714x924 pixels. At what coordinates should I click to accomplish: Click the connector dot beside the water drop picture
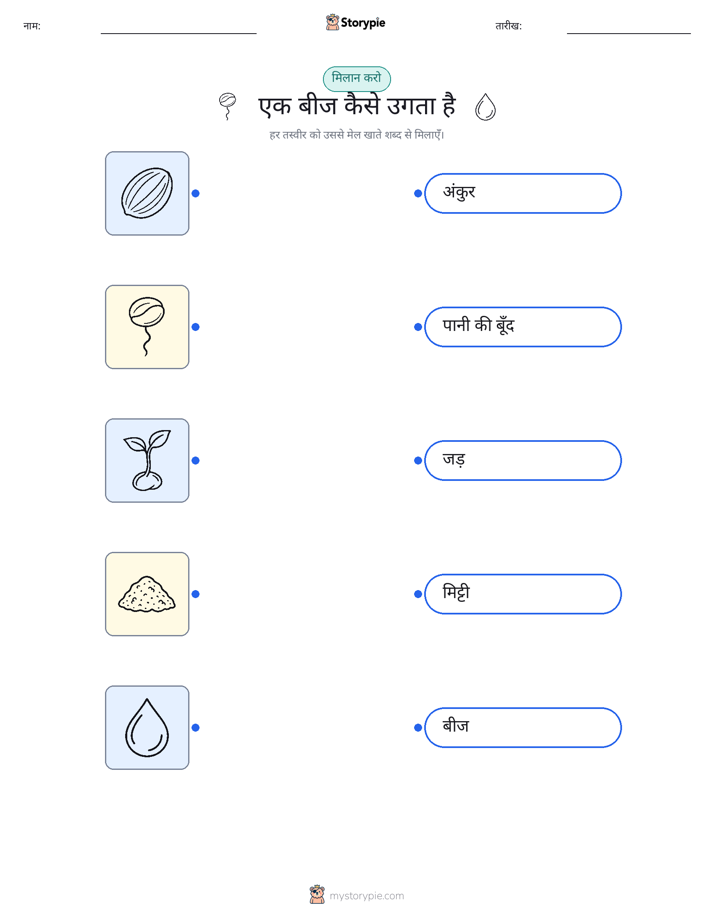click(196, 728)
